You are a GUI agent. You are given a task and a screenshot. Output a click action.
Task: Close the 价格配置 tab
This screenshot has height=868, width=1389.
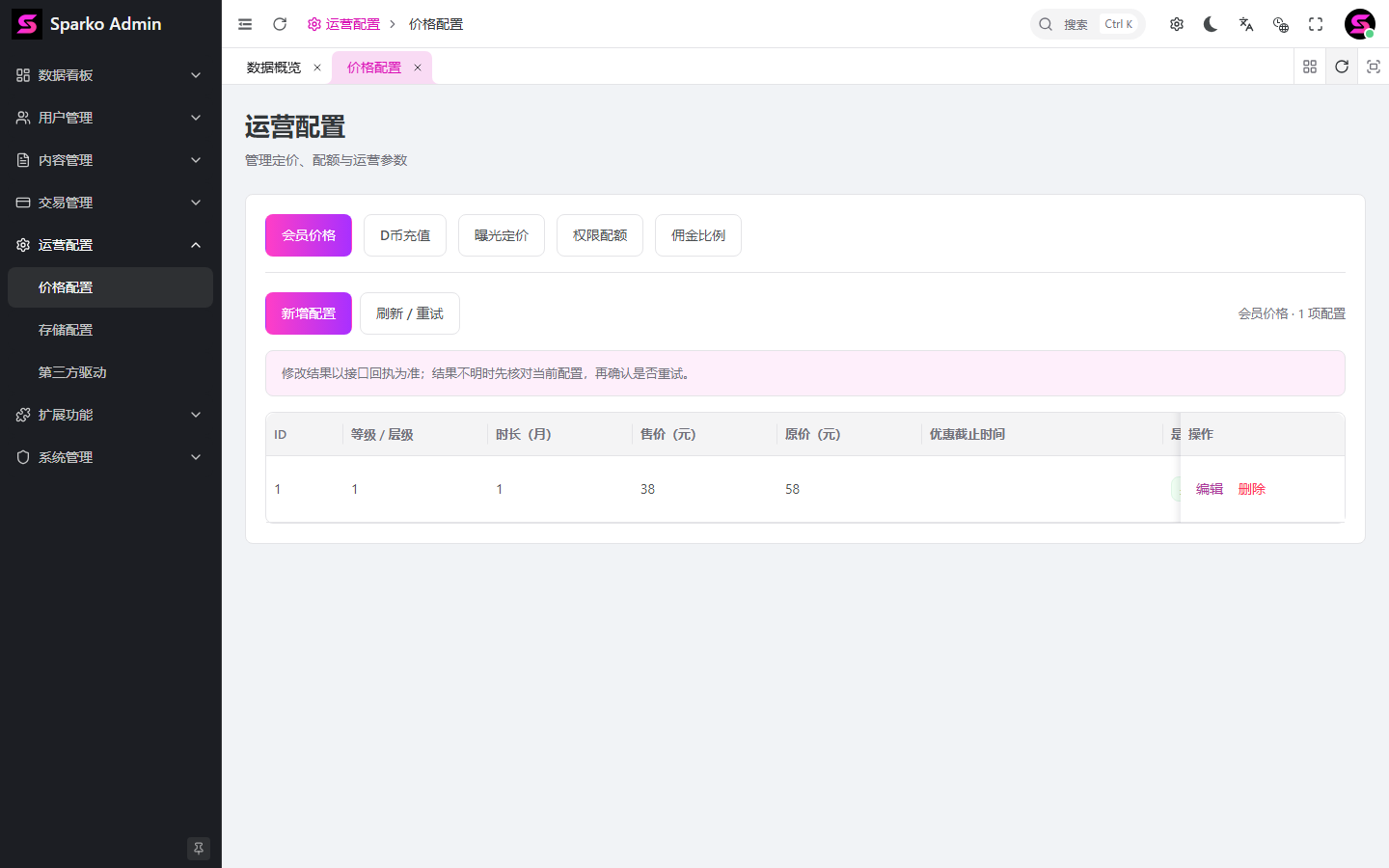[418, 68]
